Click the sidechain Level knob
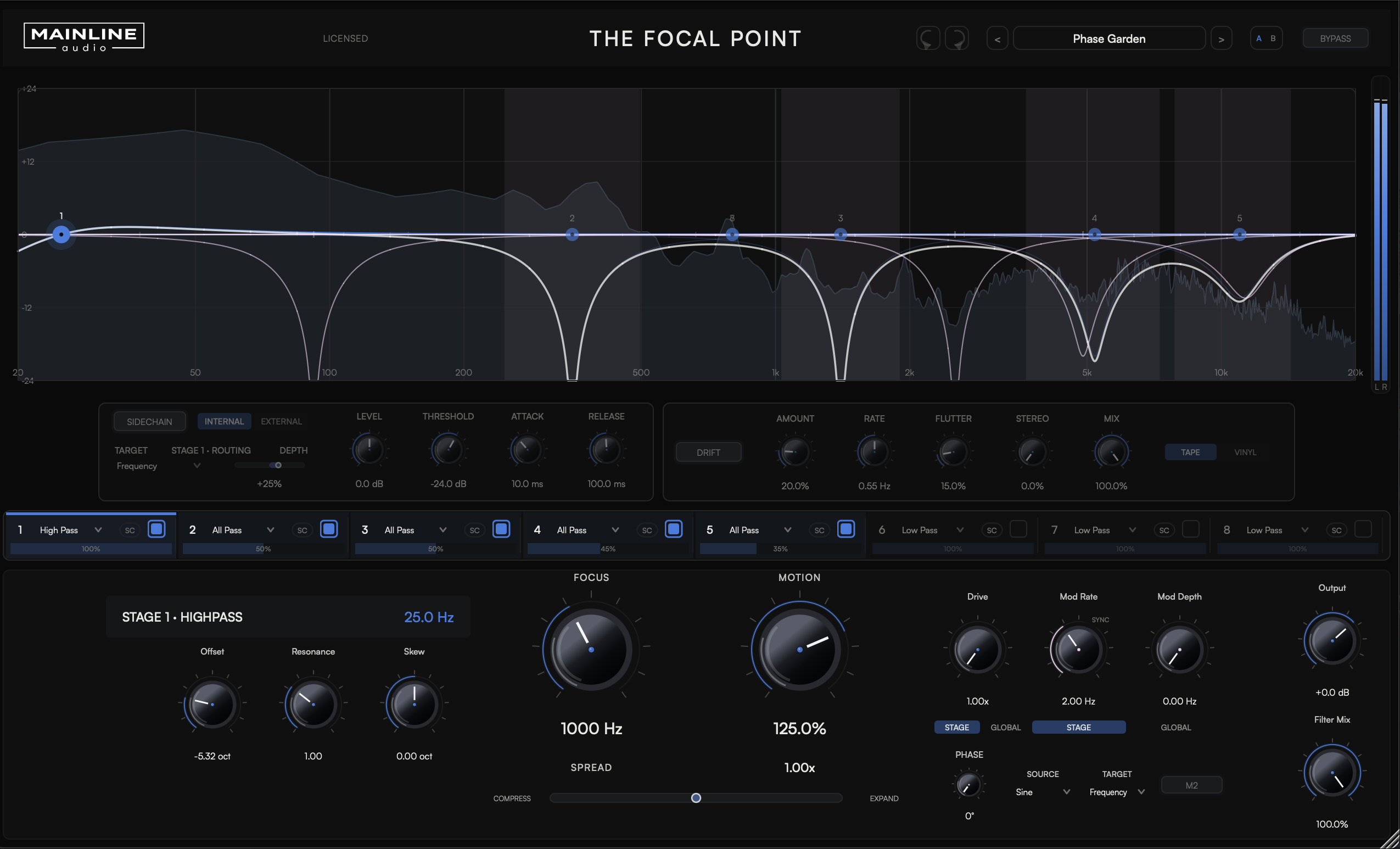 [x=369, y=450]
